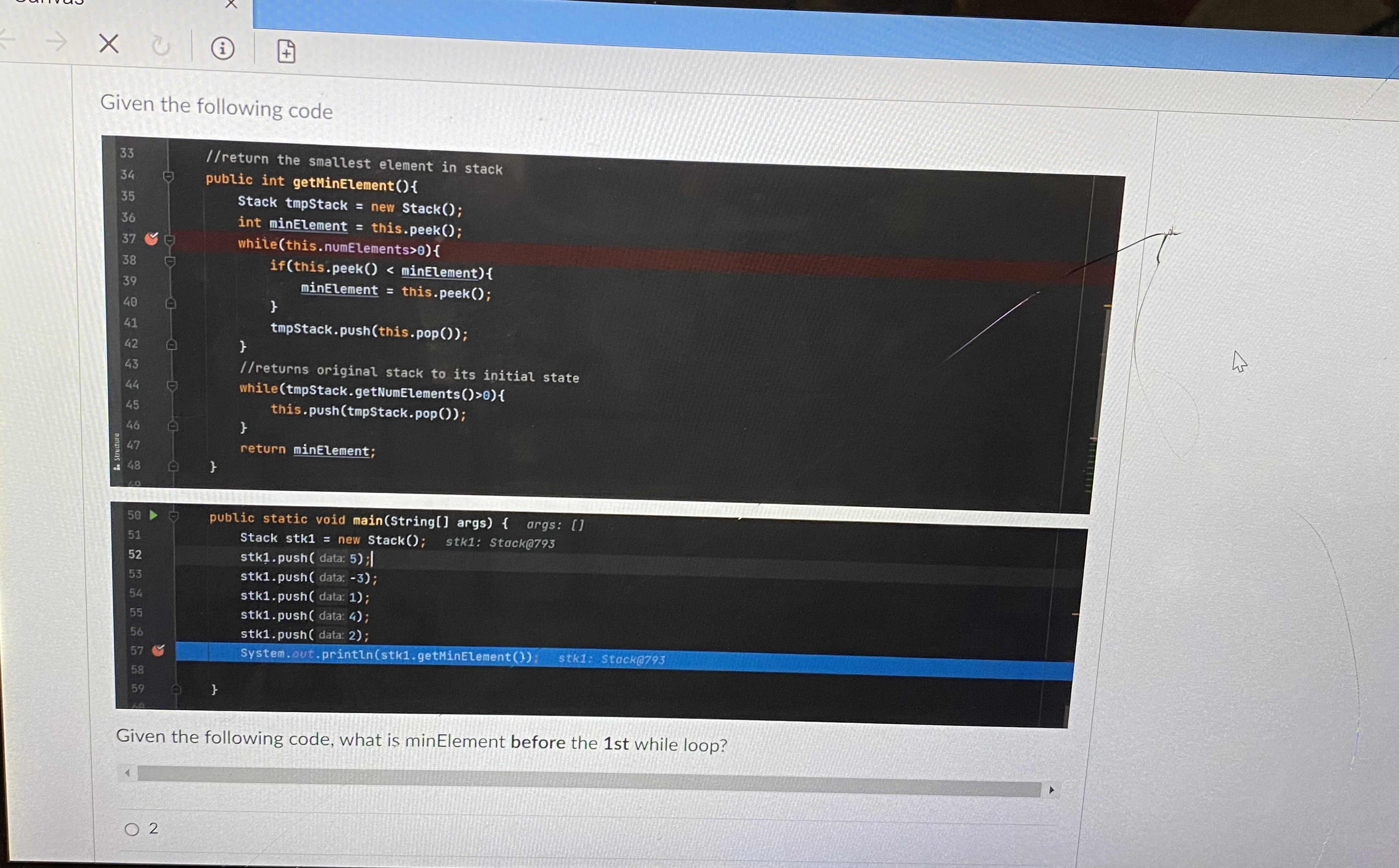Collapse the getMinElement method fold at line 34
Viewport: 1399px width, 868px height.
coord(168,176)
